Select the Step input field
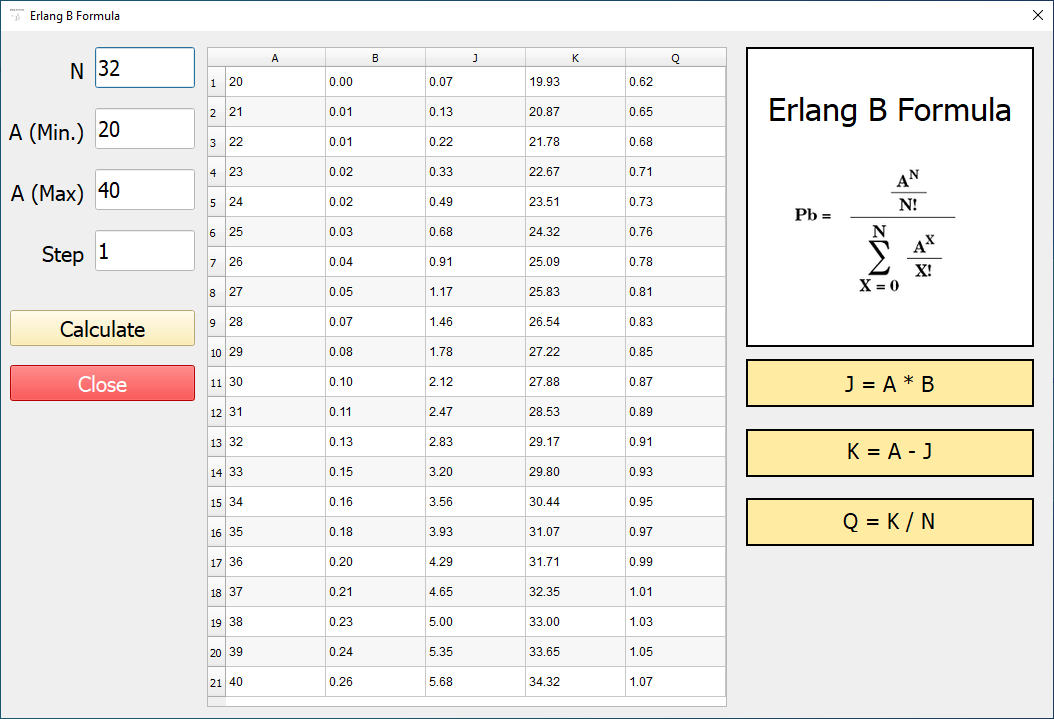 point(144,251)
